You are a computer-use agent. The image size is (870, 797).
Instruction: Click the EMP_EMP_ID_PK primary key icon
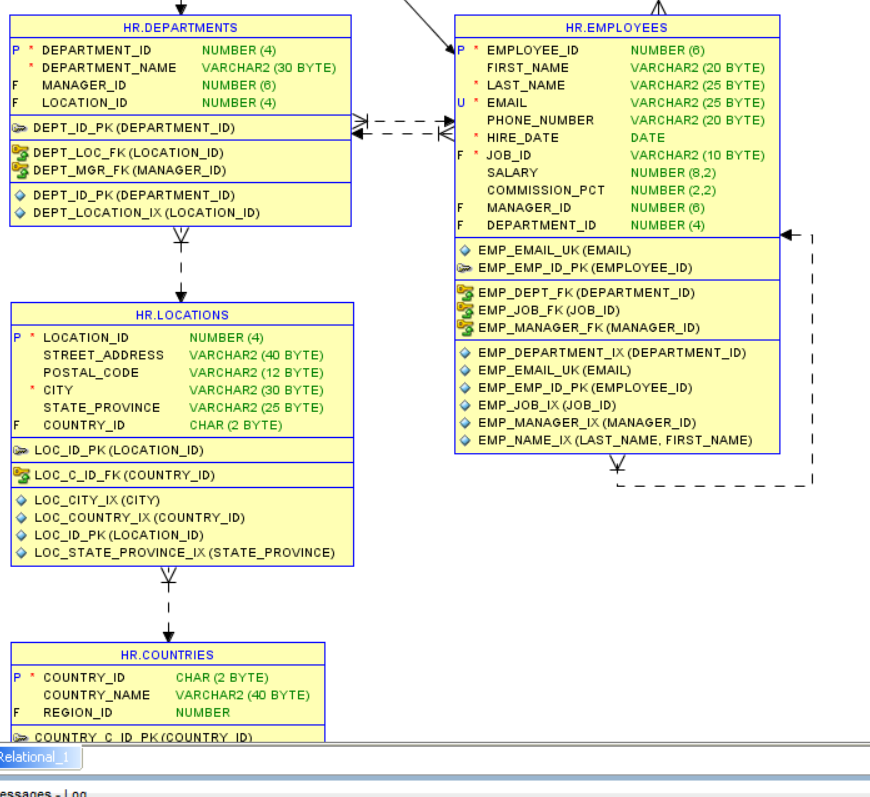[x=465, y=268]
